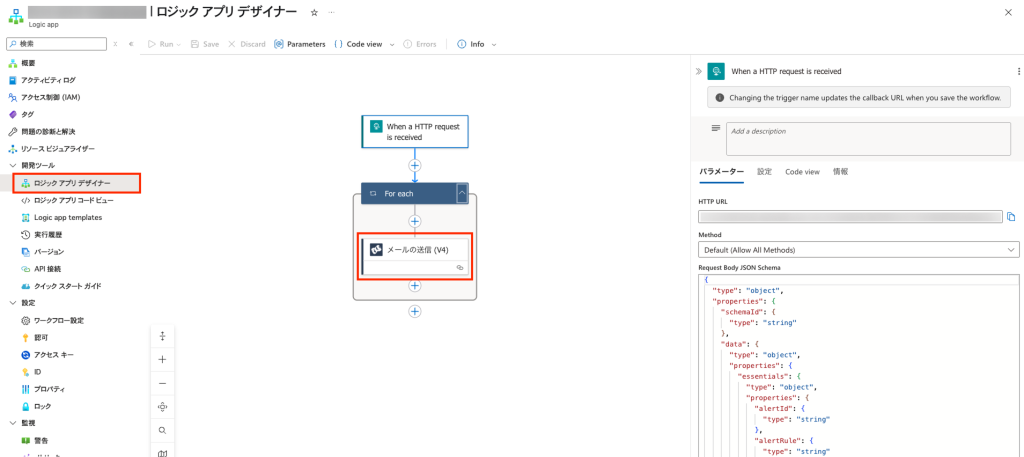This screenshot has height=457, width=1024.
Task: Switch to Code view in toolbar
Action: tap(358, 44)
